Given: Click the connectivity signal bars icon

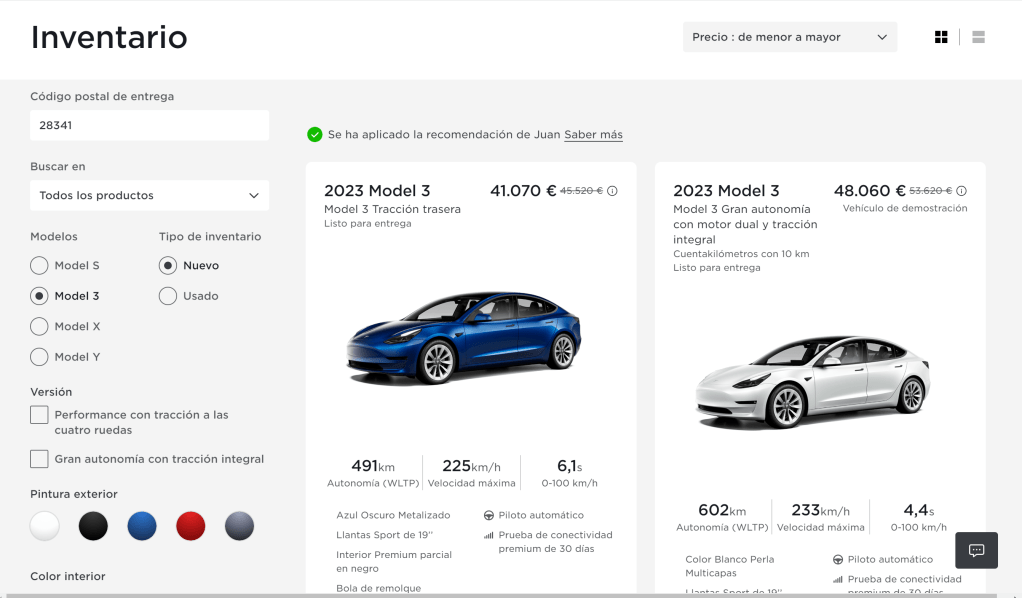Looking at the screenshot, I should click(x=488, y=535).
